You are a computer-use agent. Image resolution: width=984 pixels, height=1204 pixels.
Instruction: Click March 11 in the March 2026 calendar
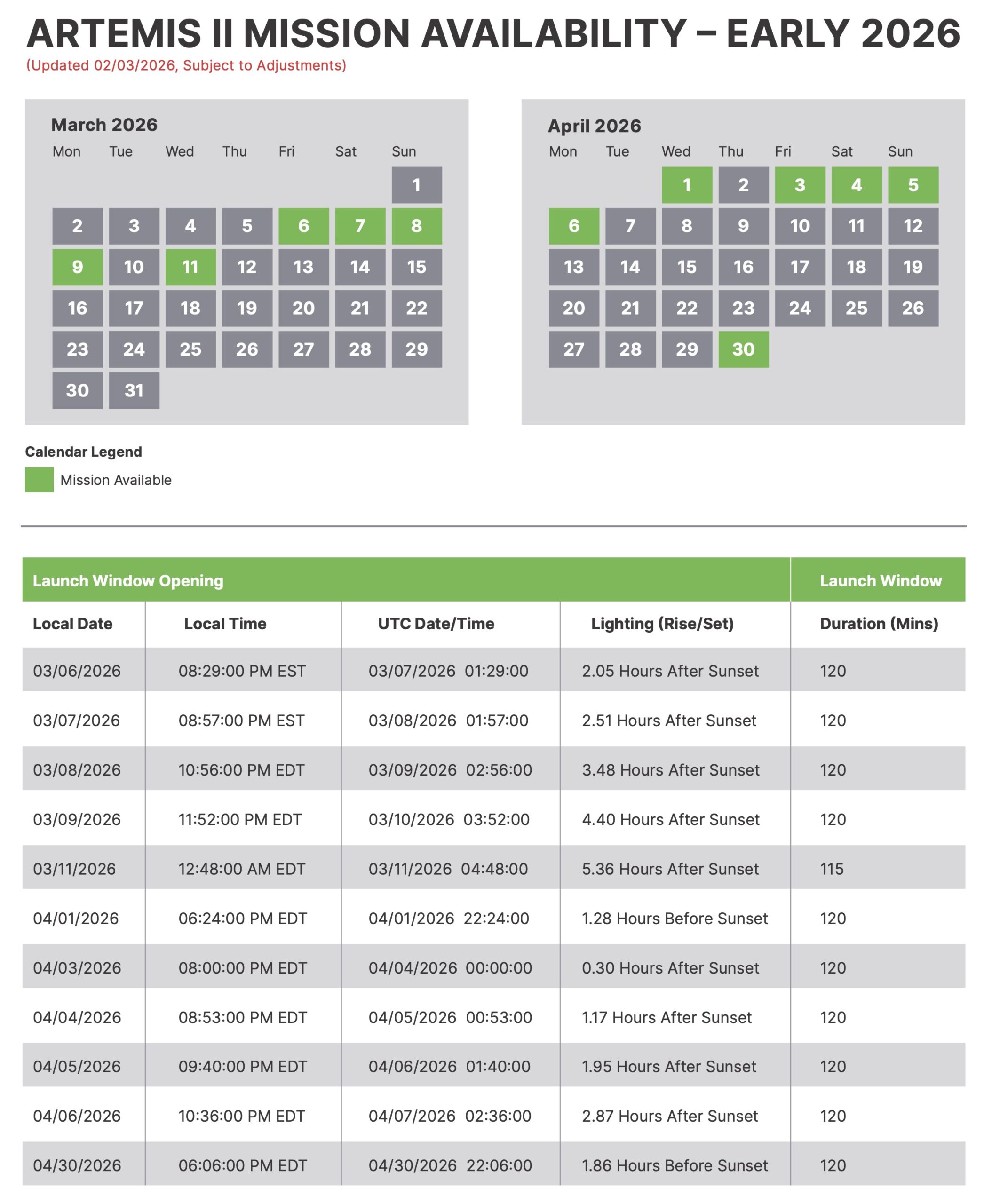point(190,267)
